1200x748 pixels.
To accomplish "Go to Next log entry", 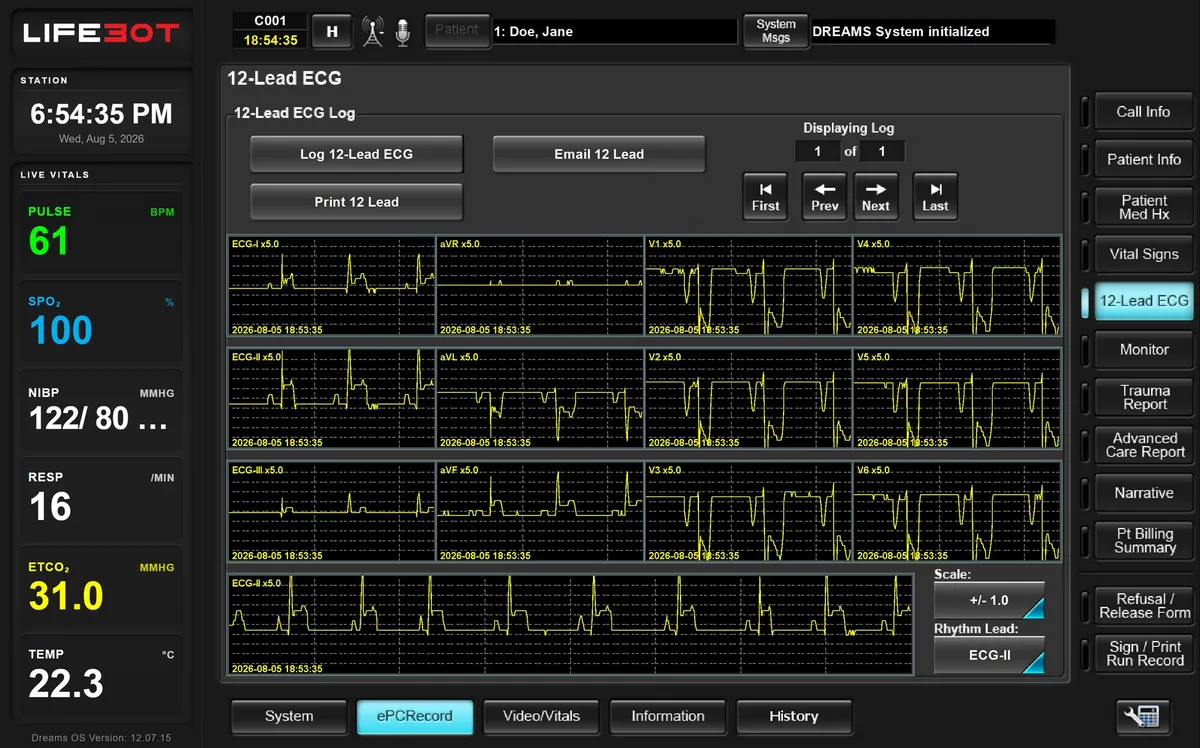I will point(876,197).
